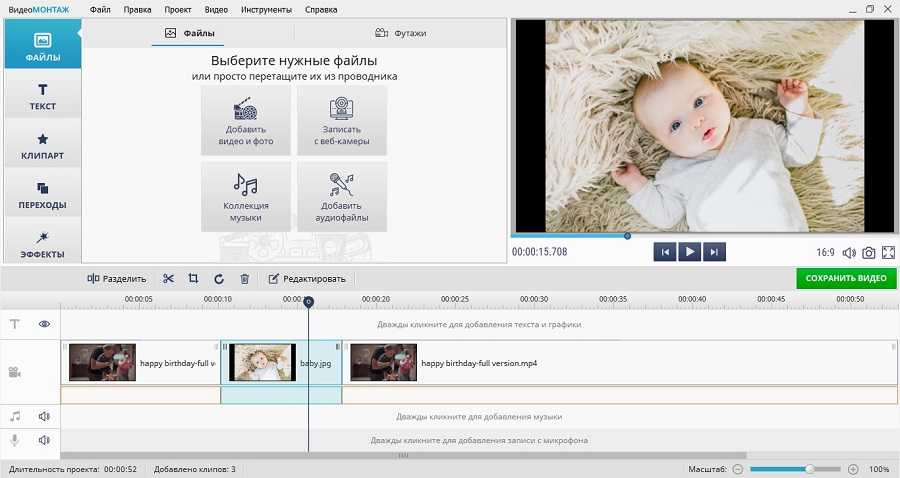The width and height of the screenshot is (900, 478).
Task: Switch to the Футажи tab
Action: tap(400, 33)
